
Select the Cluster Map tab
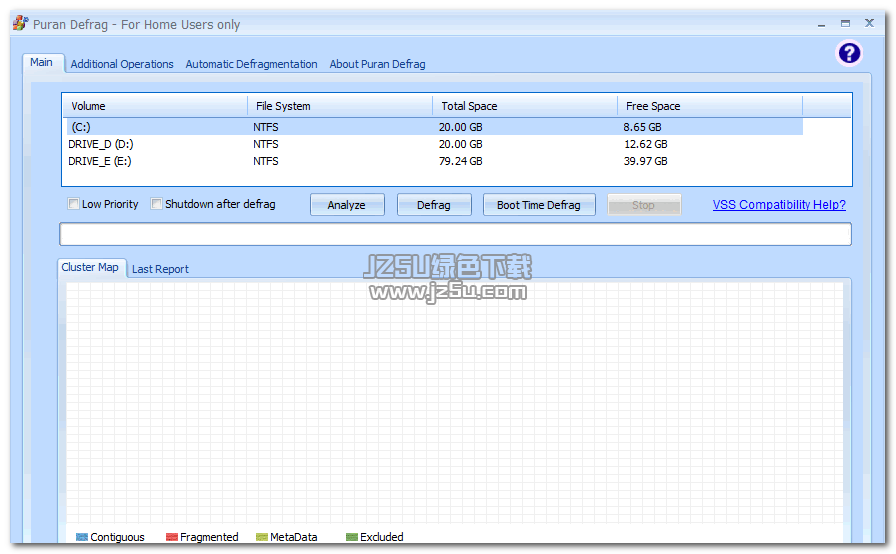90,267
